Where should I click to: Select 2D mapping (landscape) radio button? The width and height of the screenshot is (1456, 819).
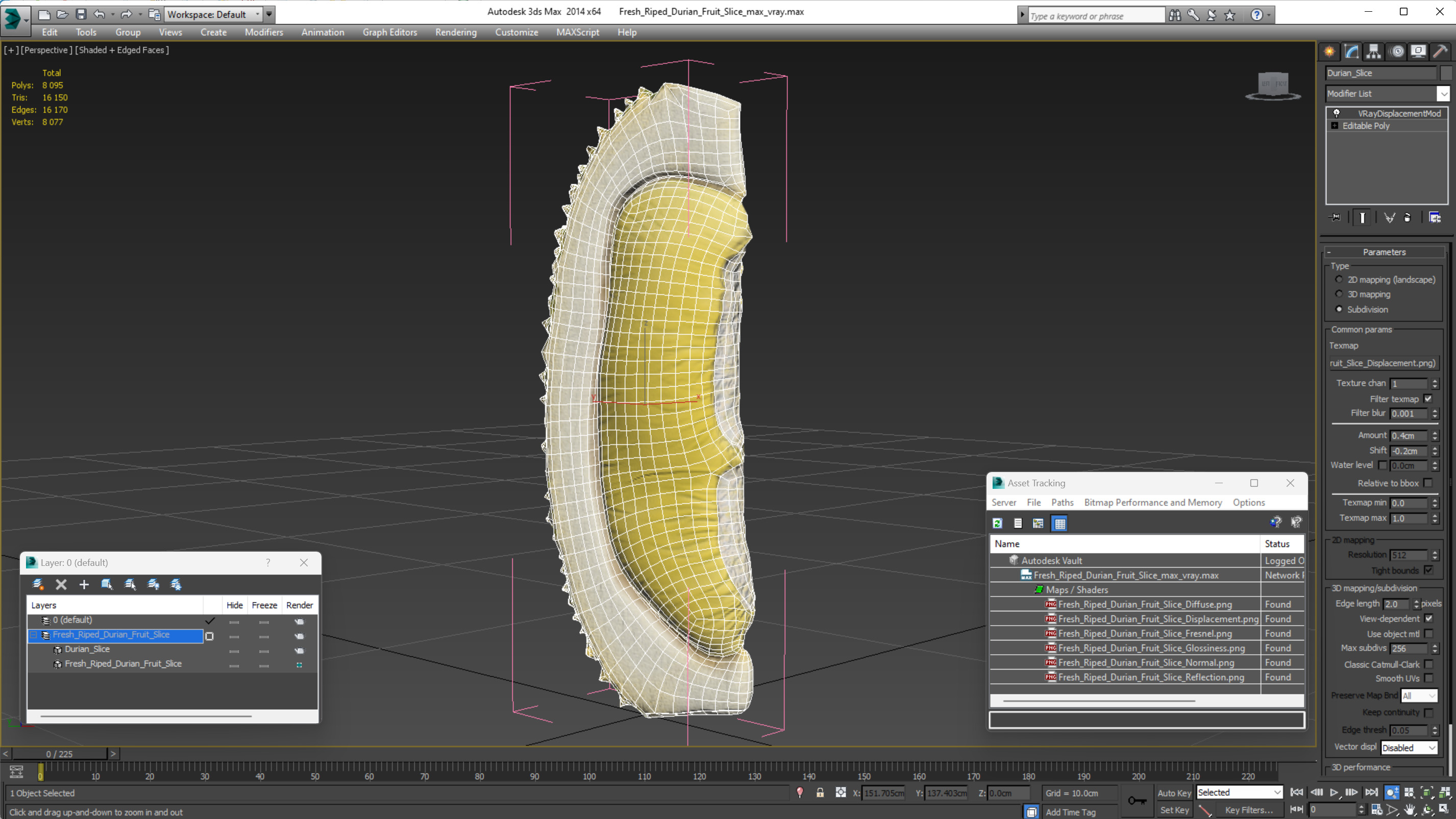click(1339, 279)
